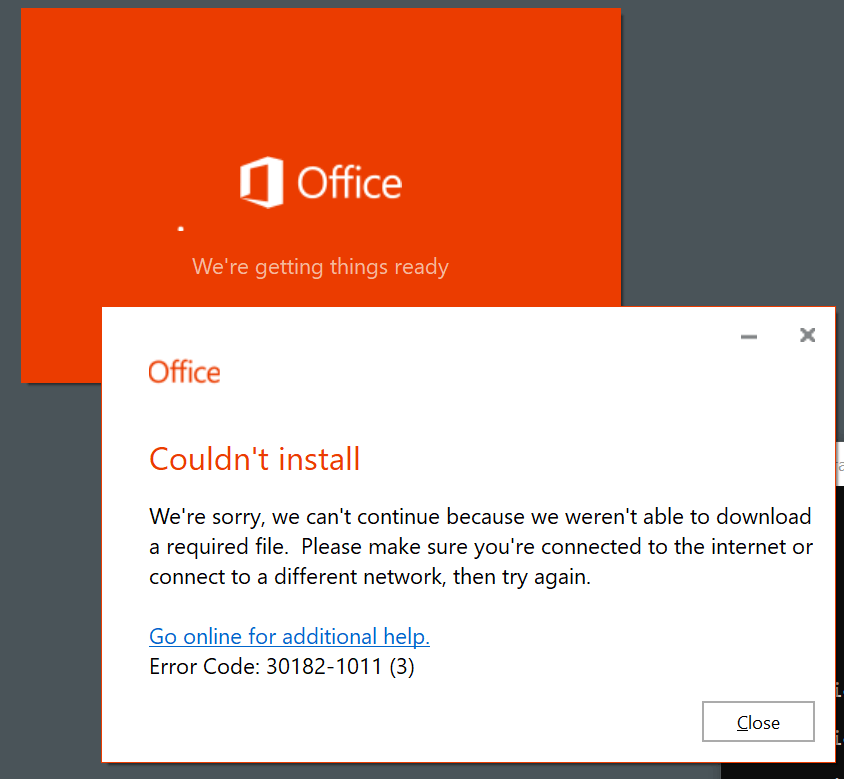Click the Office logo icon in the dialog
The image size is (844, 779).
coord(184,372)
